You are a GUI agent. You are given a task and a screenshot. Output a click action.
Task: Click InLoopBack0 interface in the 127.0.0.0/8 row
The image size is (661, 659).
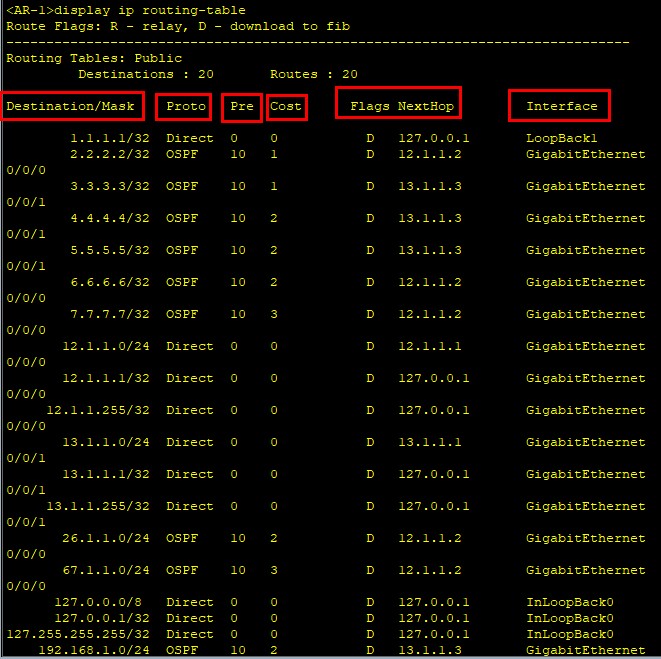pyautogui.click(x=570, y=603)
